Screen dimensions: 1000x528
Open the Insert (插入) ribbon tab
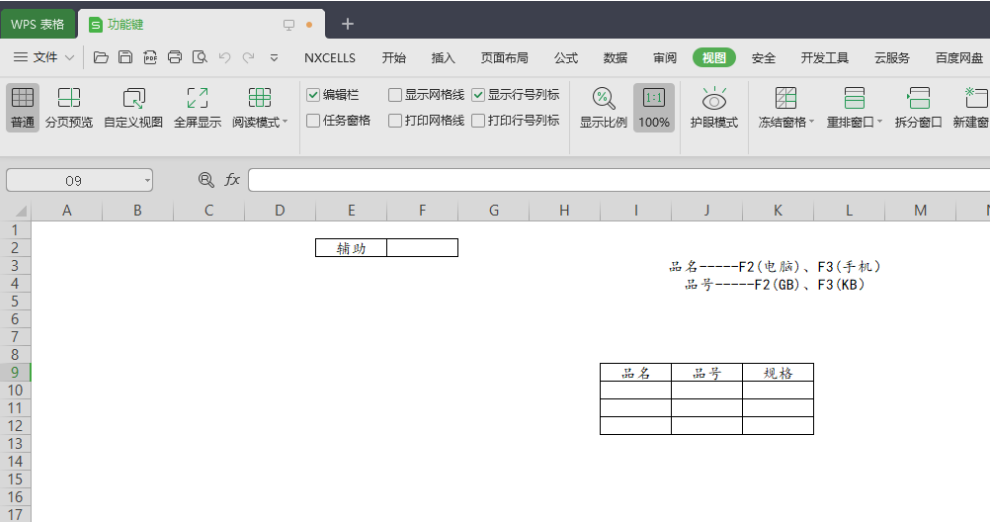tap(443, 58)
